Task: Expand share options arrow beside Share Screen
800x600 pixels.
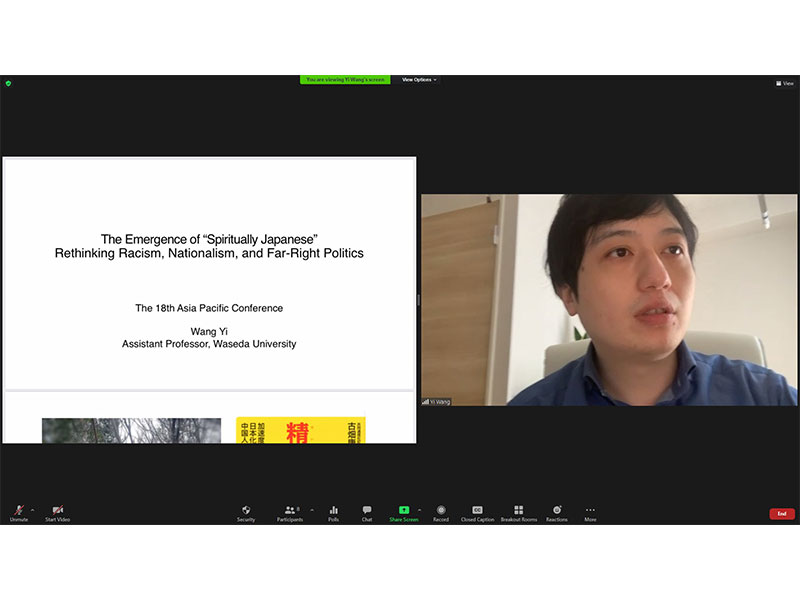Action: pyautogui.click(x=420, y=509)
